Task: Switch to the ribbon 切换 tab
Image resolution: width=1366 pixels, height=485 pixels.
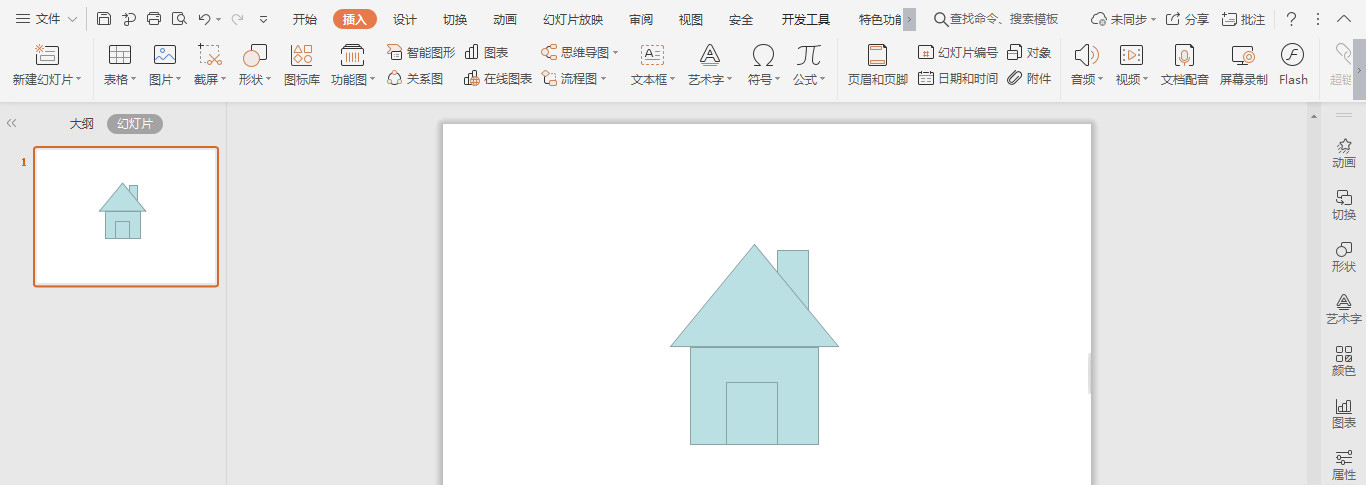Action: point(455,19)
